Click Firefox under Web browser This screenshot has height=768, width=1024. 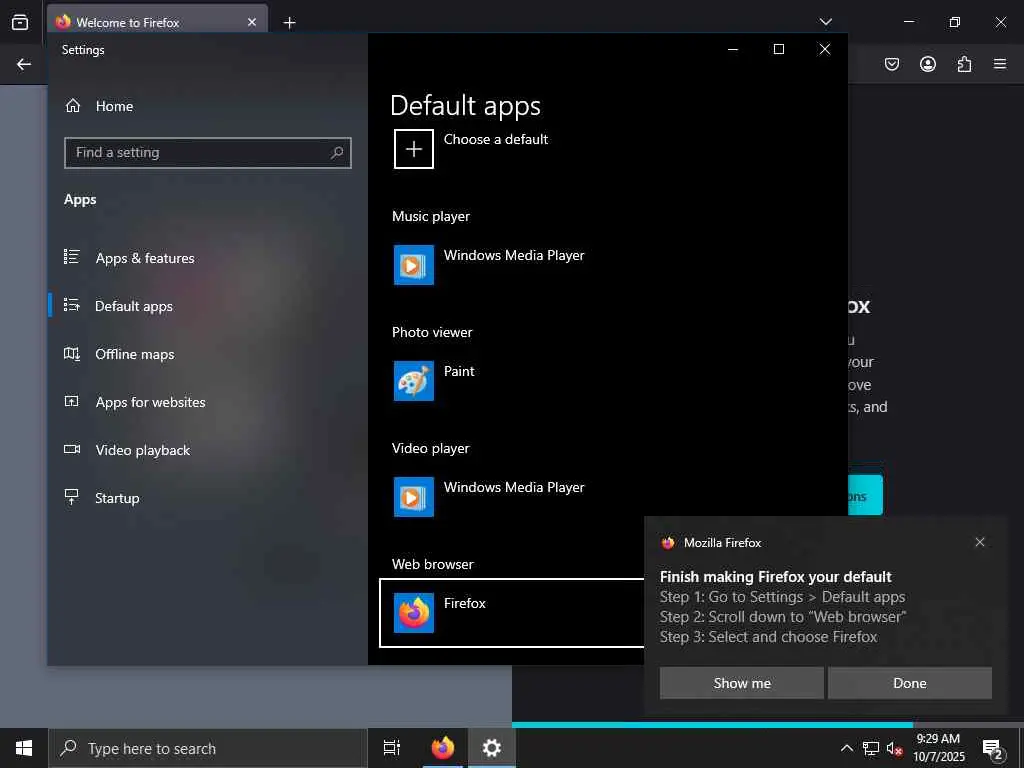click(511, 613)
